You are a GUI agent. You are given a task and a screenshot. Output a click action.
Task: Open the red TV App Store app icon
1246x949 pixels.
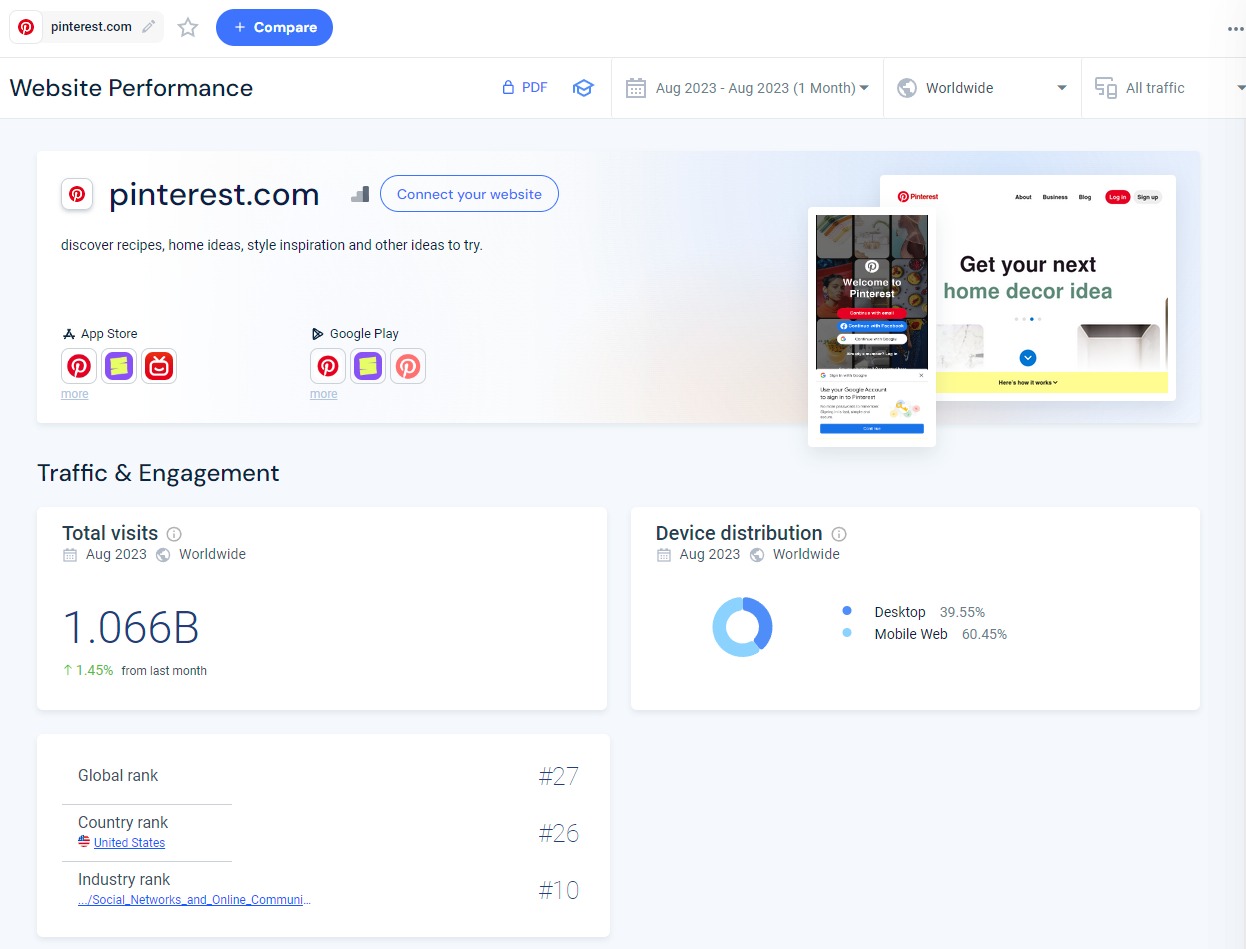coord(159,366)
